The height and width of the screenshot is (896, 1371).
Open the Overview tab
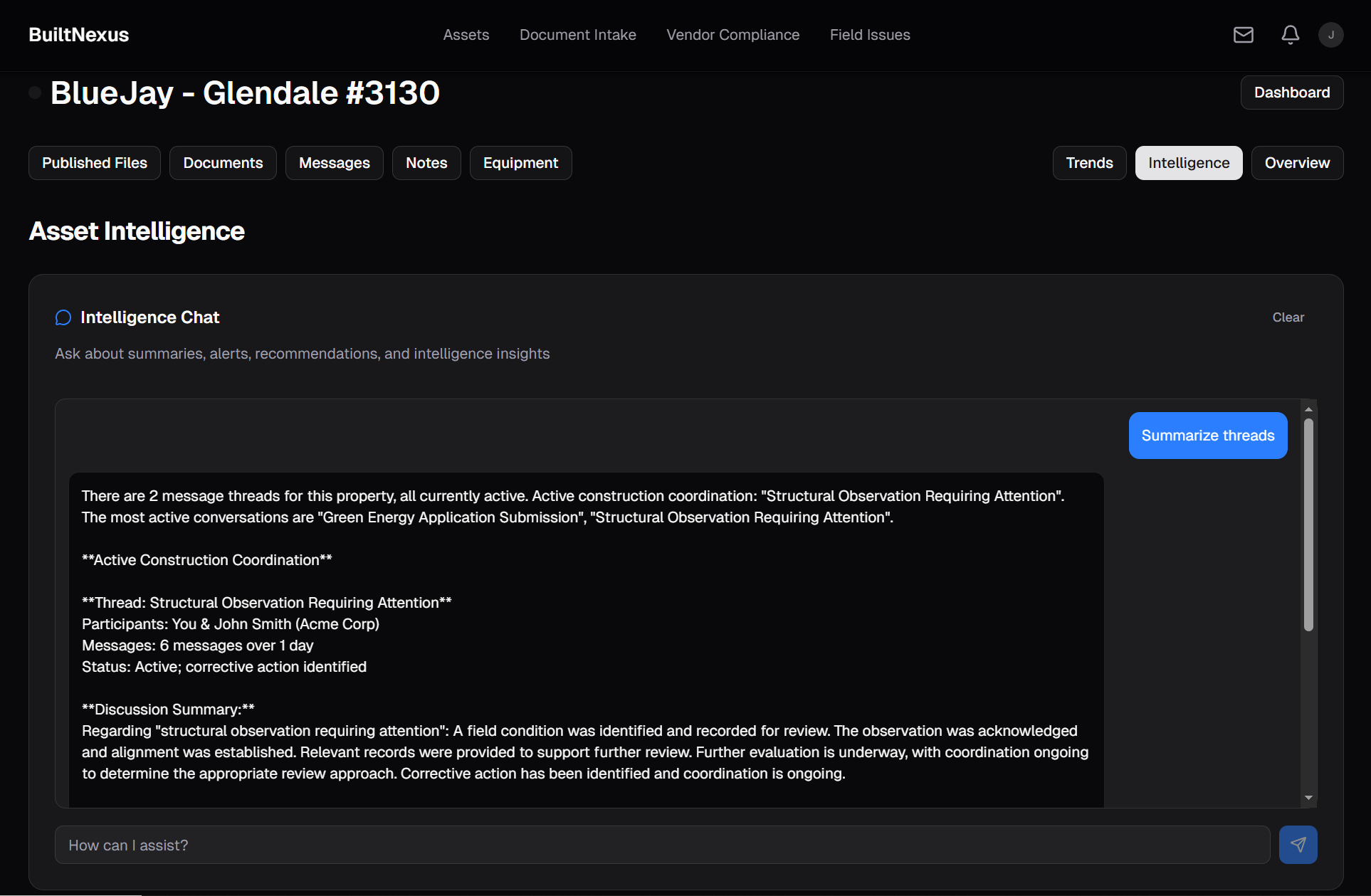pos(1296,163)
